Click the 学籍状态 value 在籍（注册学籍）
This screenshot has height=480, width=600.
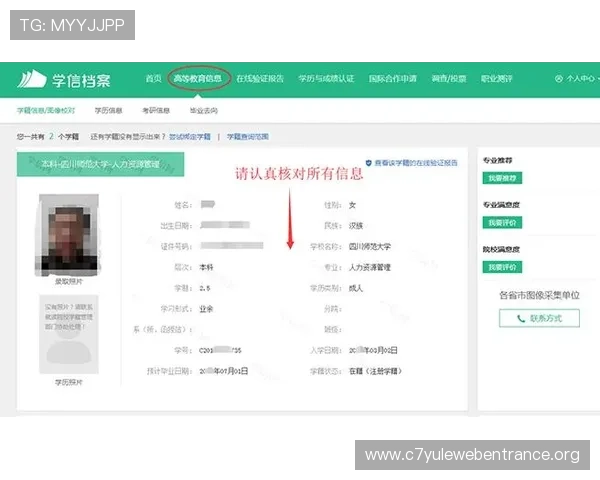click(375, 371)
